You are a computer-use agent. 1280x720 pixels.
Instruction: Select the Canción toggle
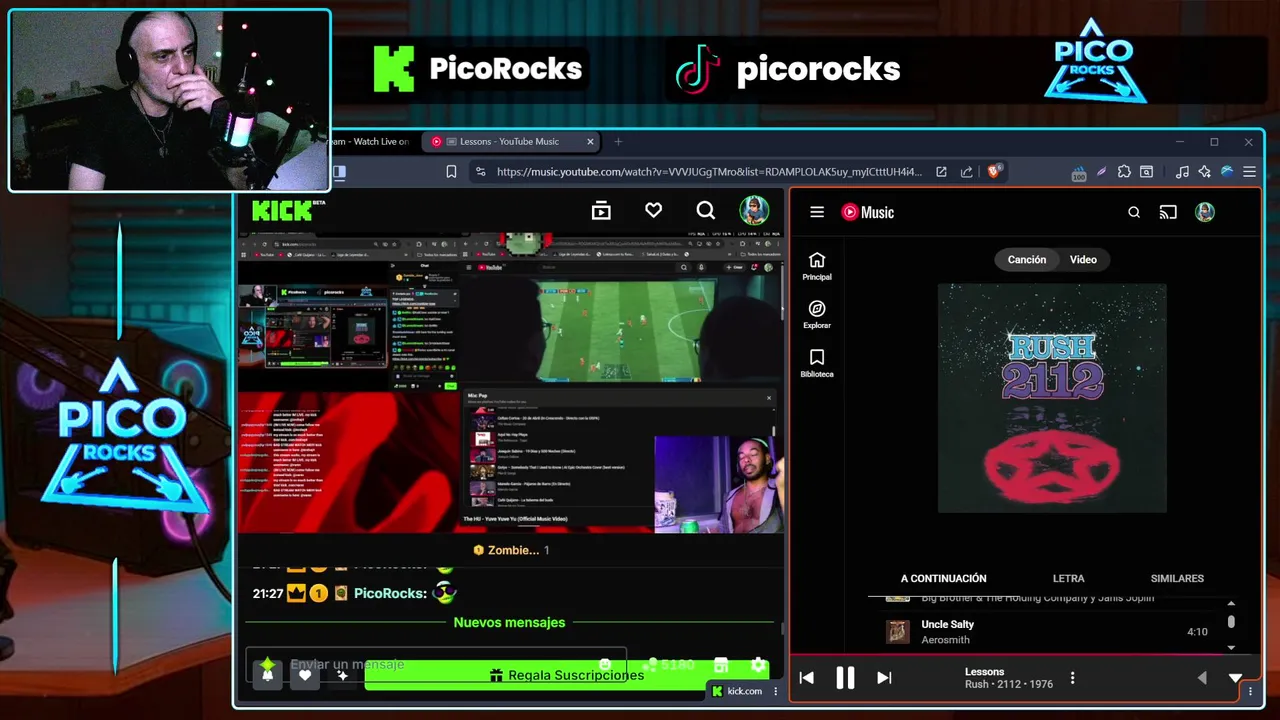click(x=1026, y=260)
